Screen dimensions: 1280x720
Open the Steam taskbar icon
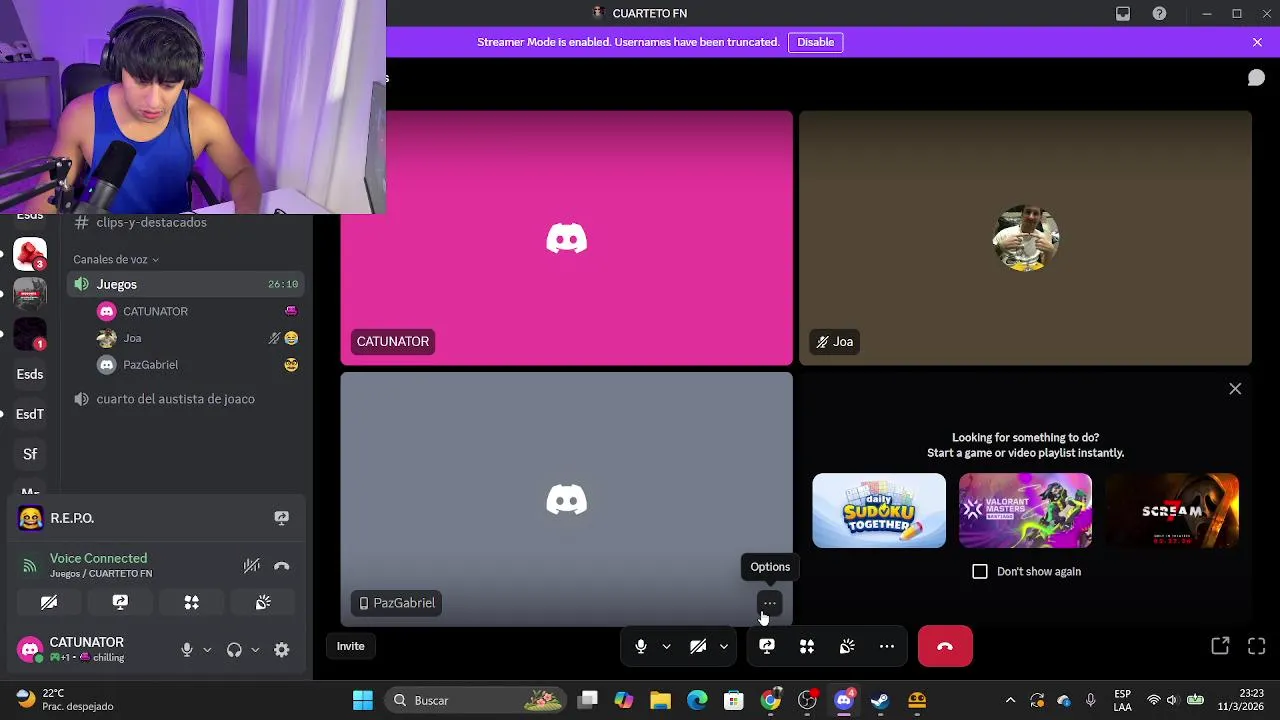tap(880, 700)
